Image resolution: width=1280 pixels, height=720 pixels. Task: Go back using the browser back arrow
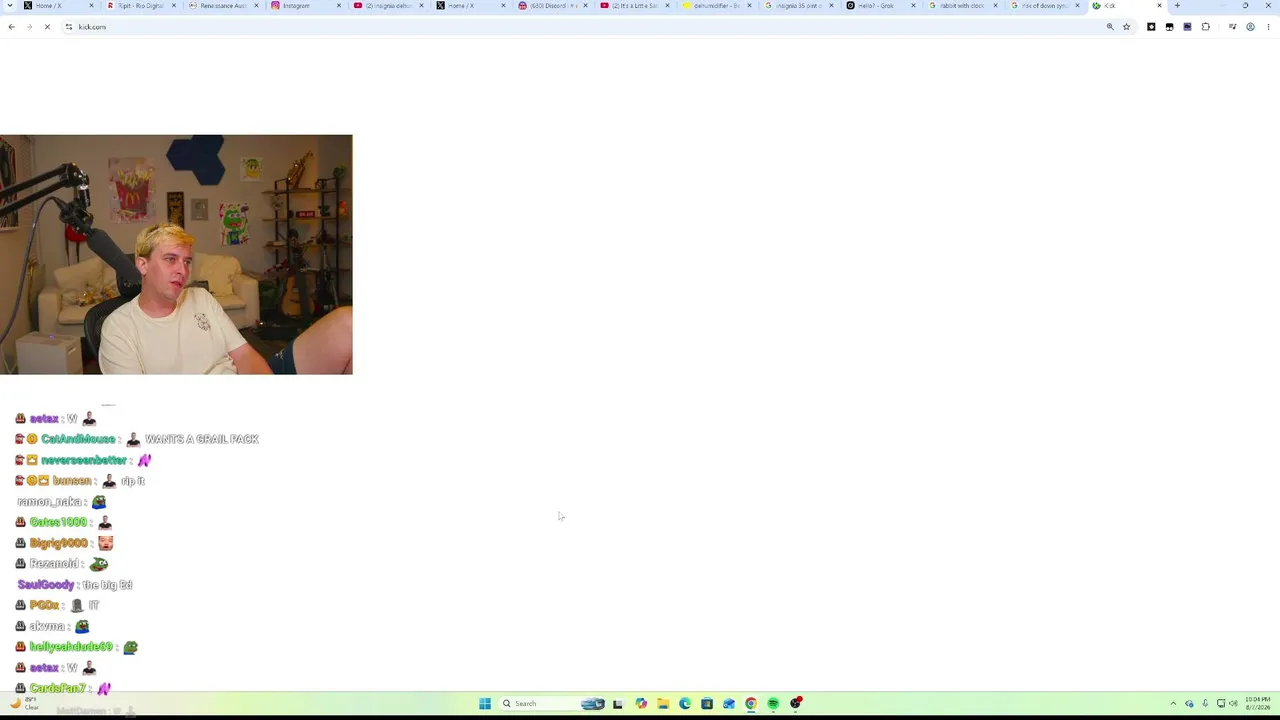[11, 27]
